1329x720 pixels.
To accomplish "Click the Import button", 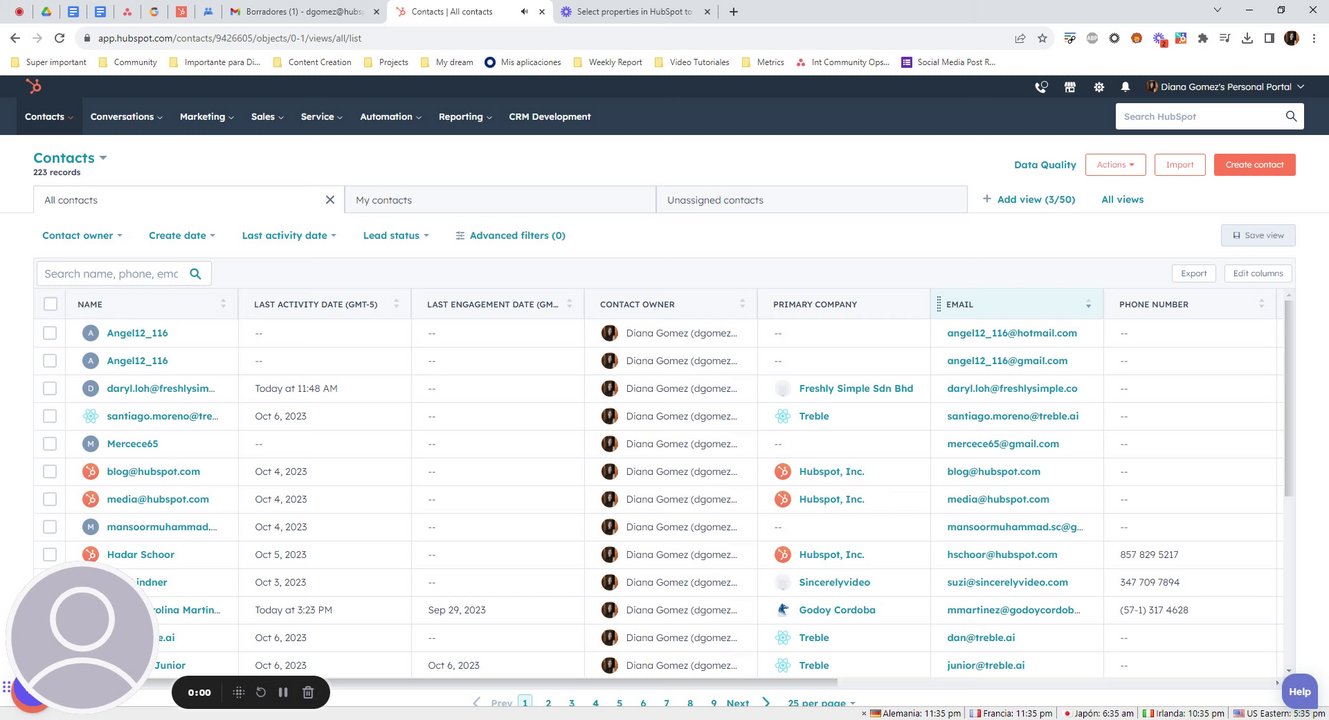I will [1180, 165].
